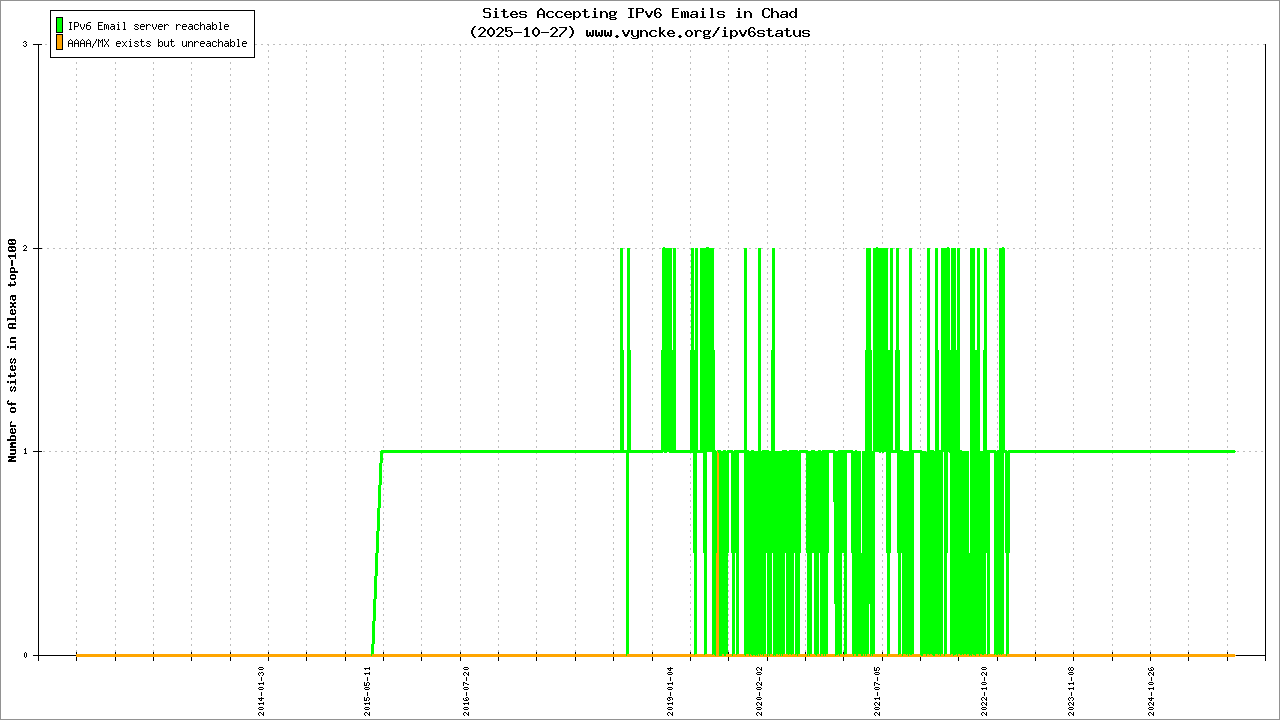Select the 2015-05-11 x-axis date marker
Image resolution: width=1280 pixels, height=720 pixels.
tap(368, 690)
